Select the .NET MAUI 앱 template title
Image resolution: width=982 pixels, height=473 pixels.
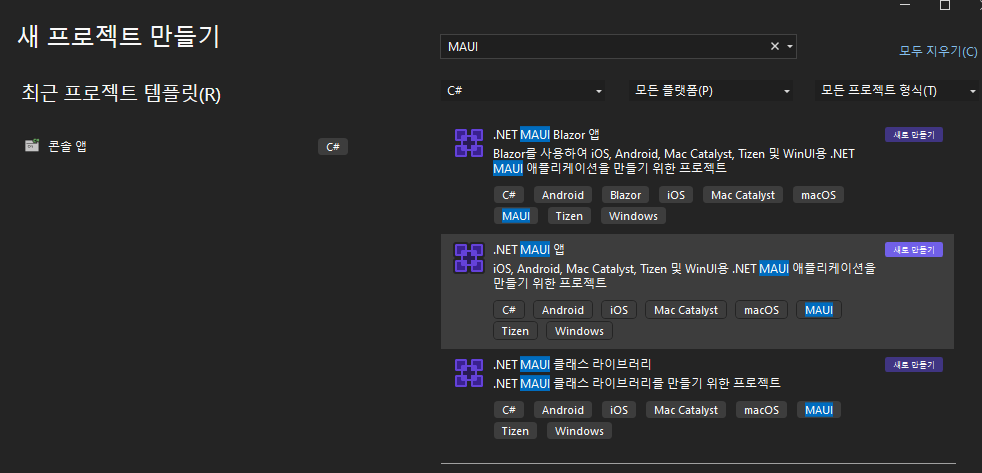(529, 249)
